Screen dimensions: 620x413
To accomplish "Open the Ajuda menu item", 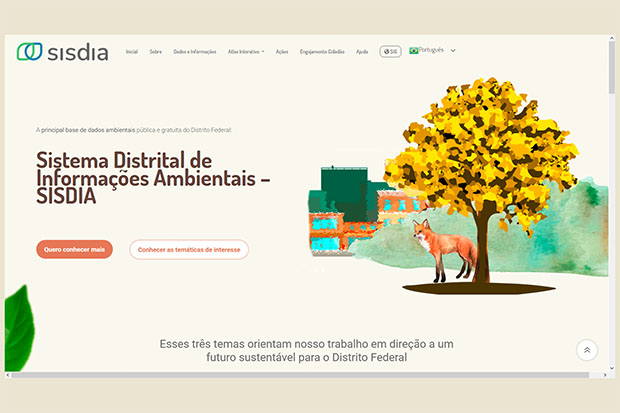I will point(362,51).
